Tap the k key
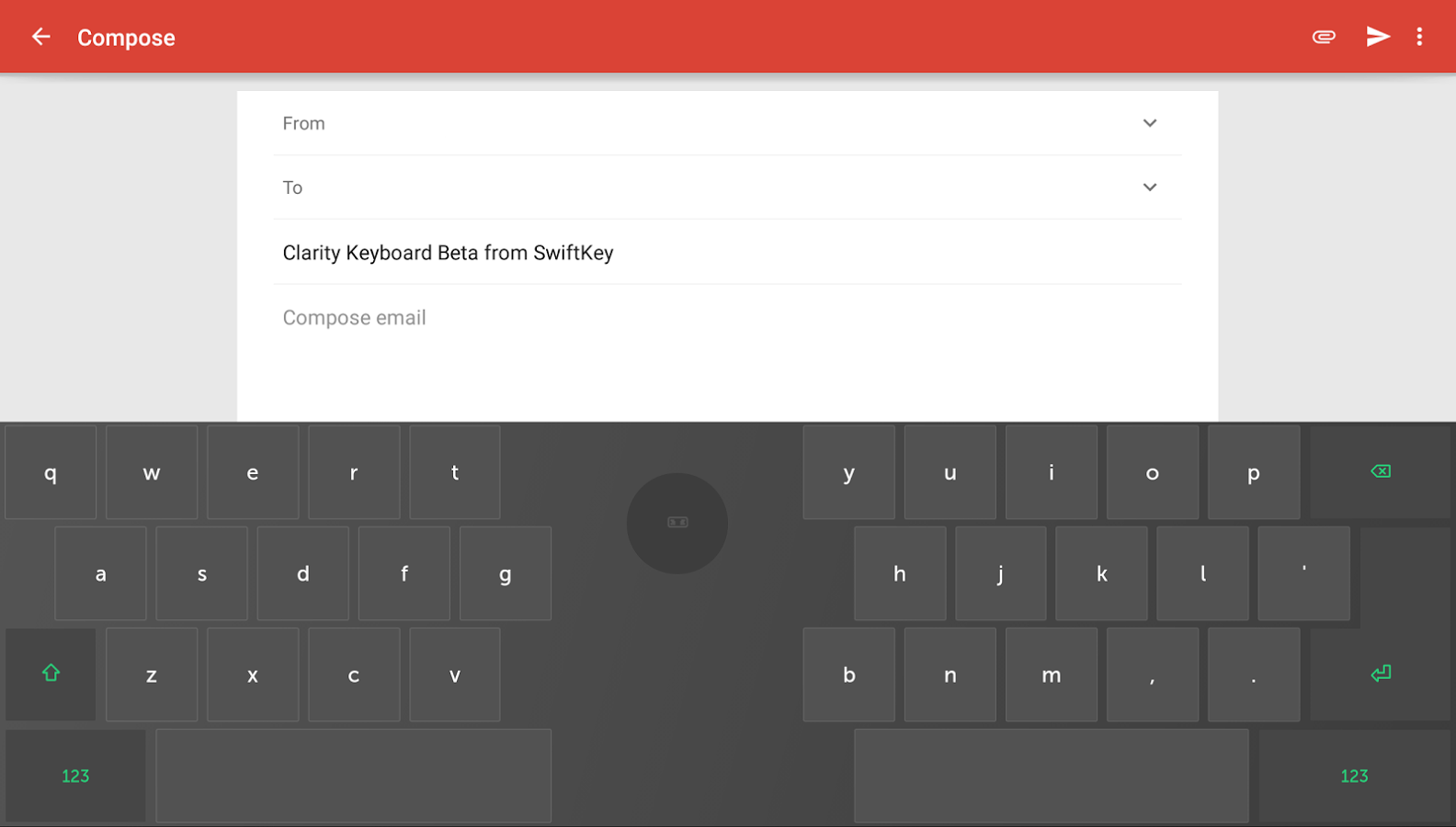 tap(1102, 573)
